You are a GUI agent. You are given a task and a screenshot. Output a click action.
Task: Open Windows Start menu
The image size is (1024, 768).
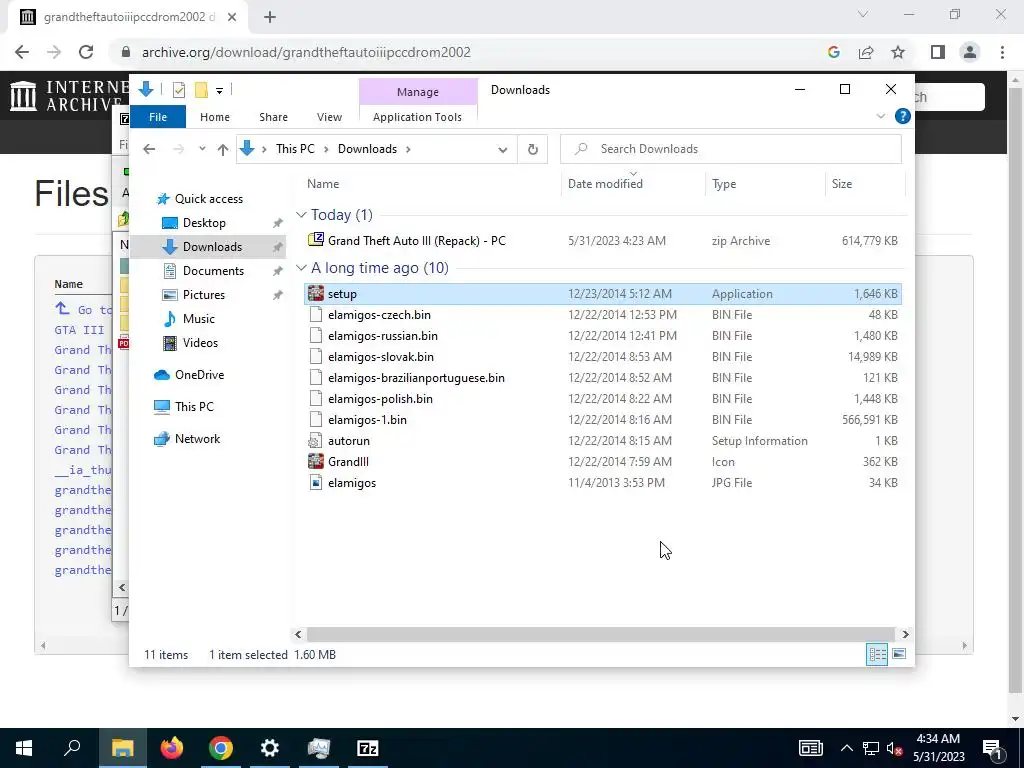point(24,748)
